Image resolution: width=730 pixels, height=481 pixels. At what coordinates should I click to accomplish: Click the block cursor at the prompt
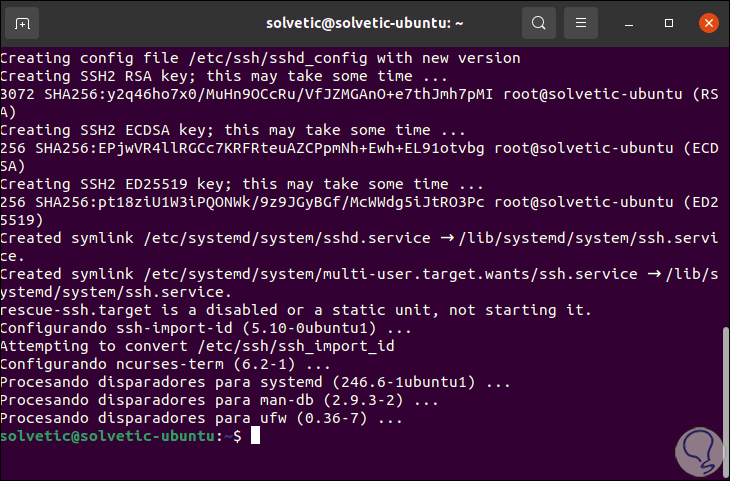[x=255, y=436]
